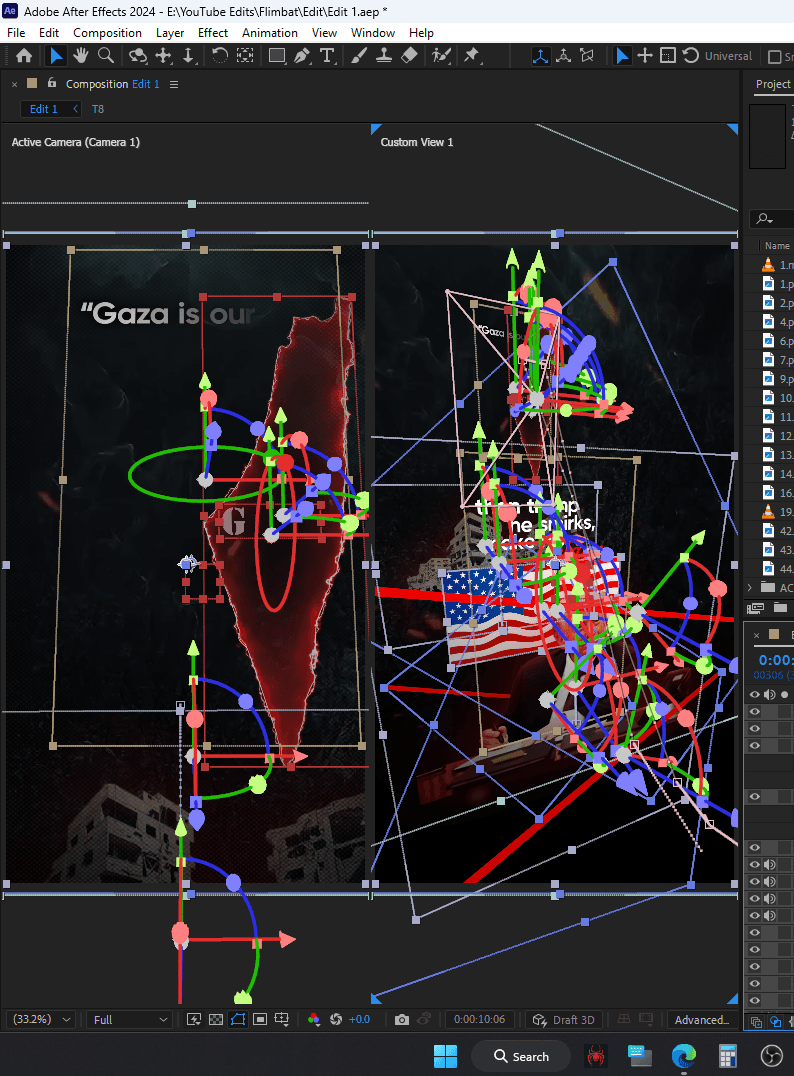Select the Horizontal Type tool

327,56
